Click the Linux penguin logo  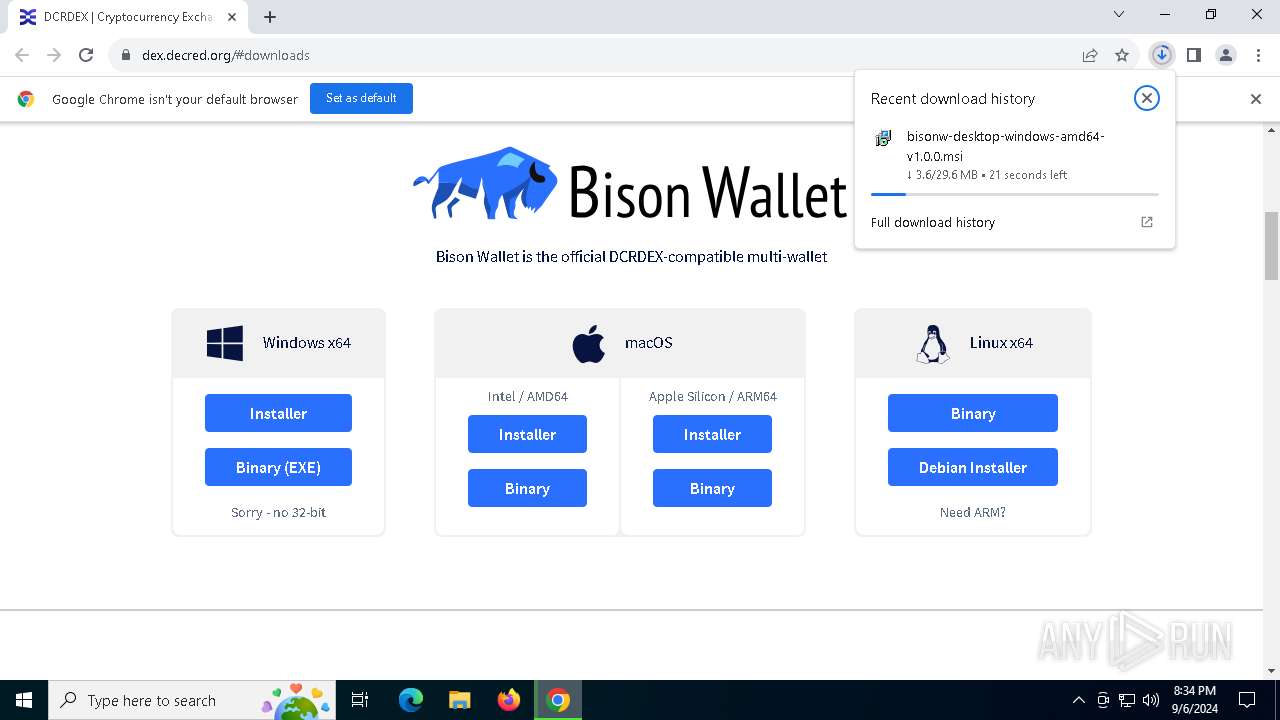(x=933, y=343)
